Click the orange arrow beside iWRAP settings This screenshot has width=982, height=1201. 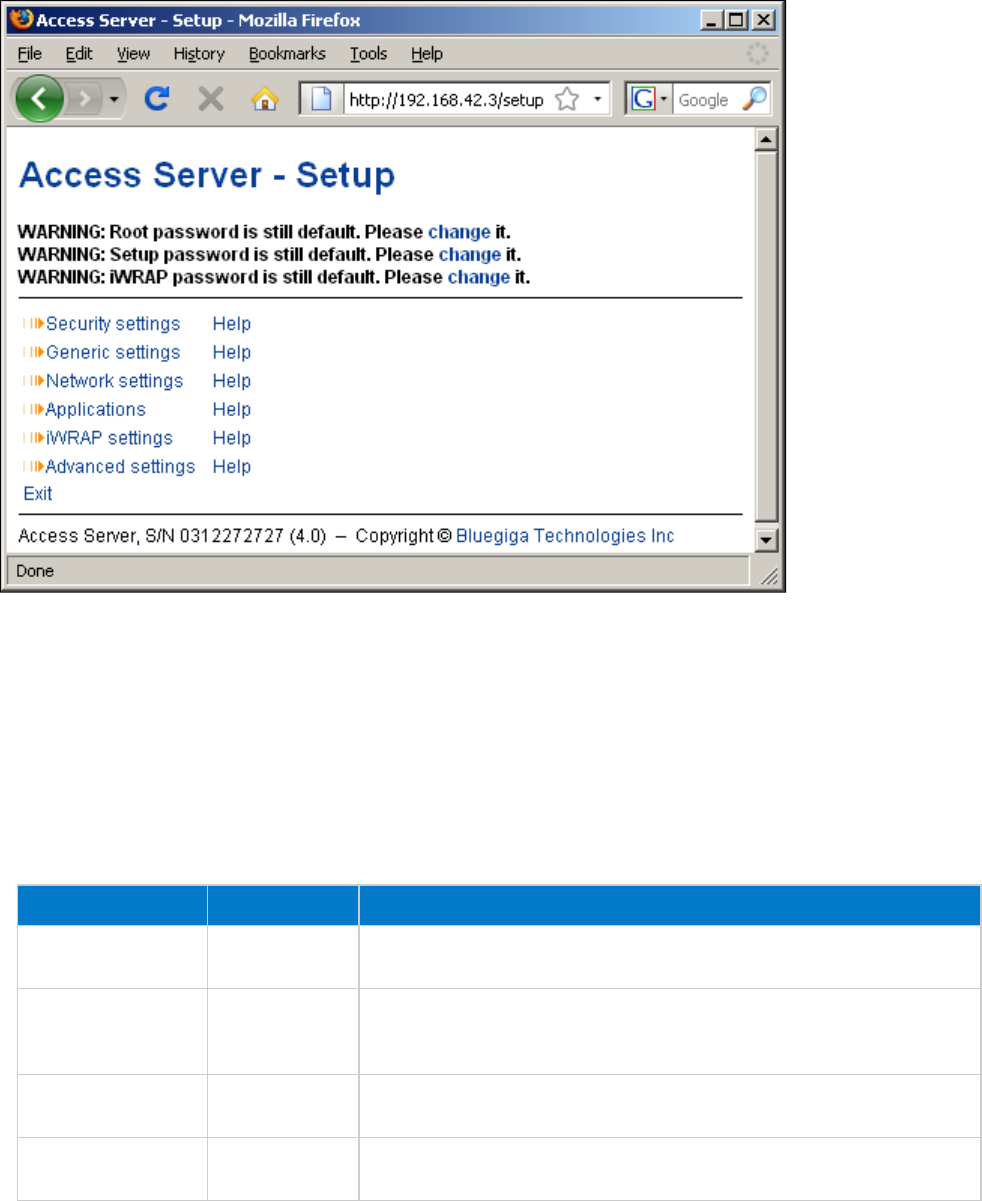[34, 438]
